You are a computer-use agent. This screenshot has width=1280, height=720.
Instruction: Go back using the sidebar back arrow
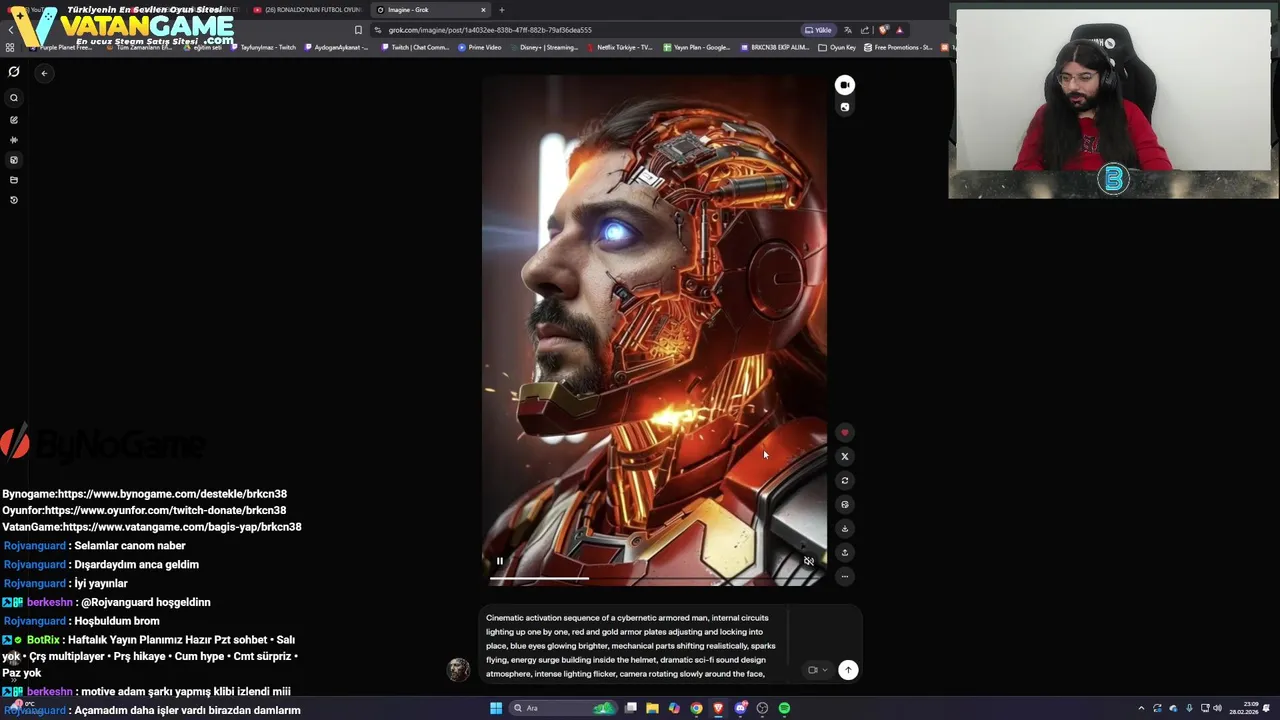click(44, 73)
